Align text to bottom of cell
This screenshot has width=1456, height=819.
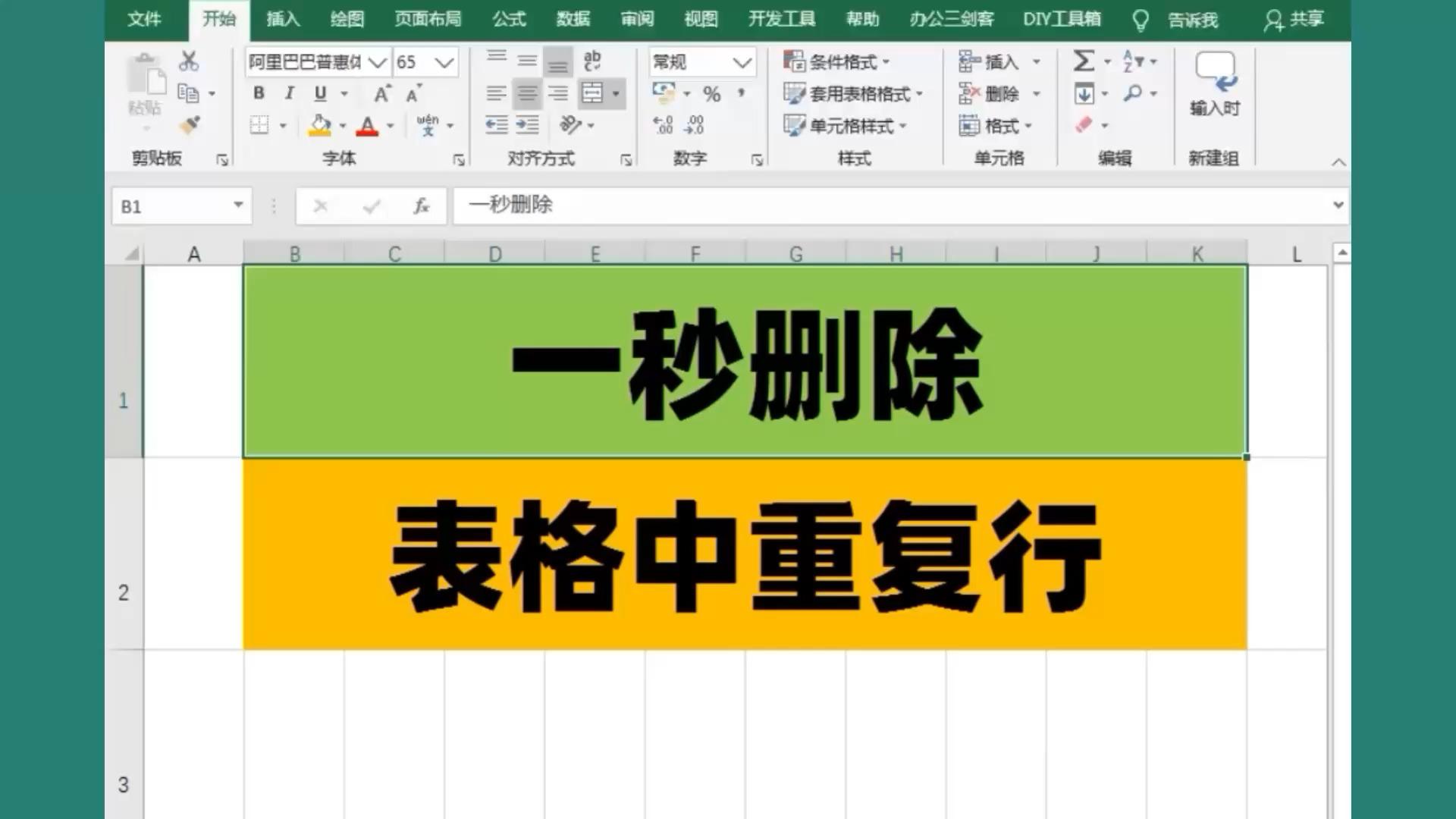tap(558, 62)
